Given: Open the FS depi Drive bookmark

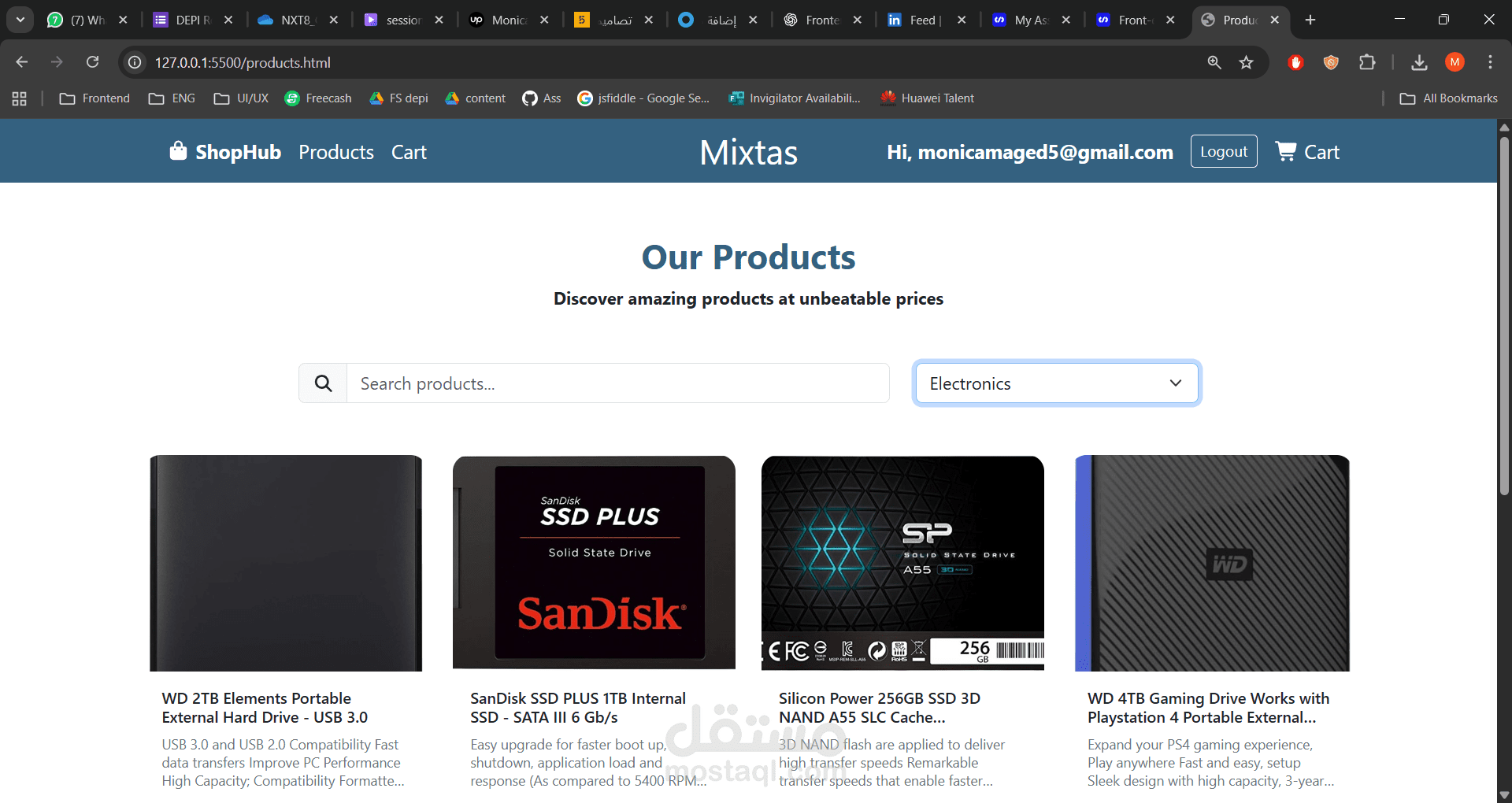Looking at the screenshot, I should pos(398,98).
